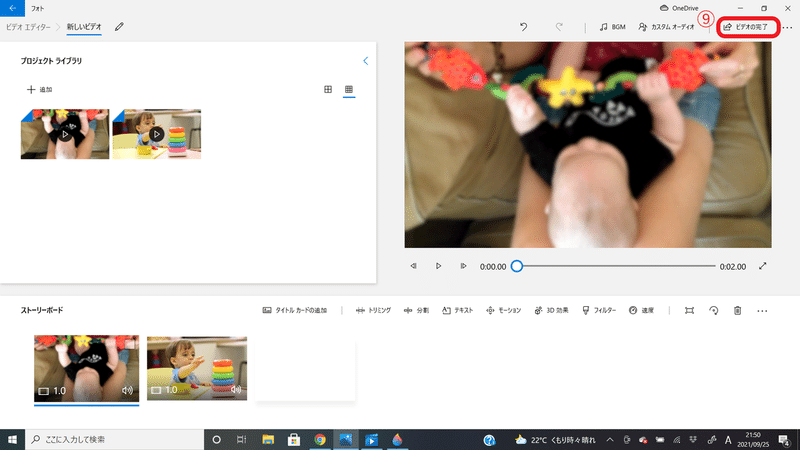The height and width of the screenshot is (450, 800).
Task: Open Google Chrome from the taskbar
Action: pos(320,439)
